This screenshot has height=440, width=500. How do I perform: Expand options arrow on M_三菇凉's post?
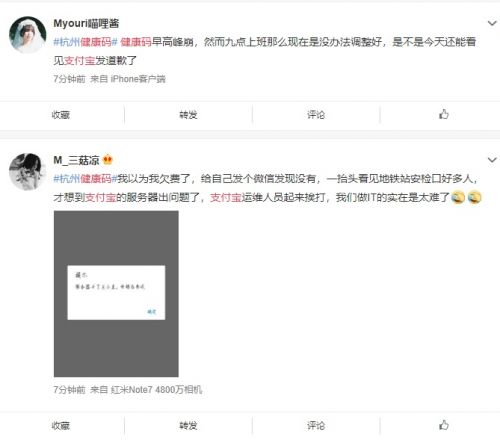[x=492, y=160]
